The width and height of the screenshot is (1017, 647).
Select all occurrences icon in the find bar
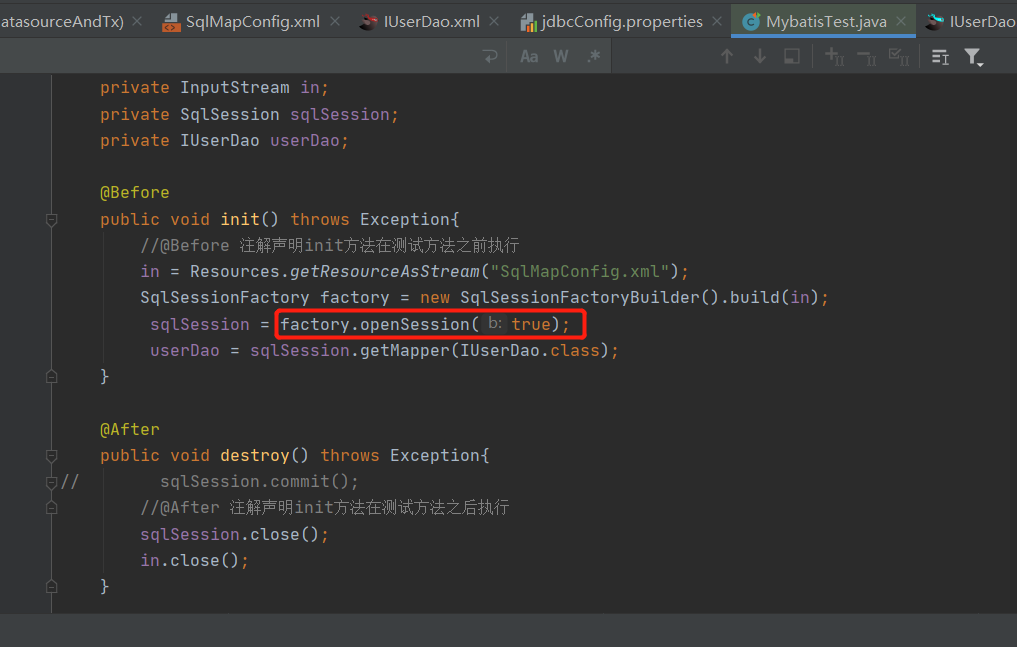pyautogui.click(x=899, y=57)
